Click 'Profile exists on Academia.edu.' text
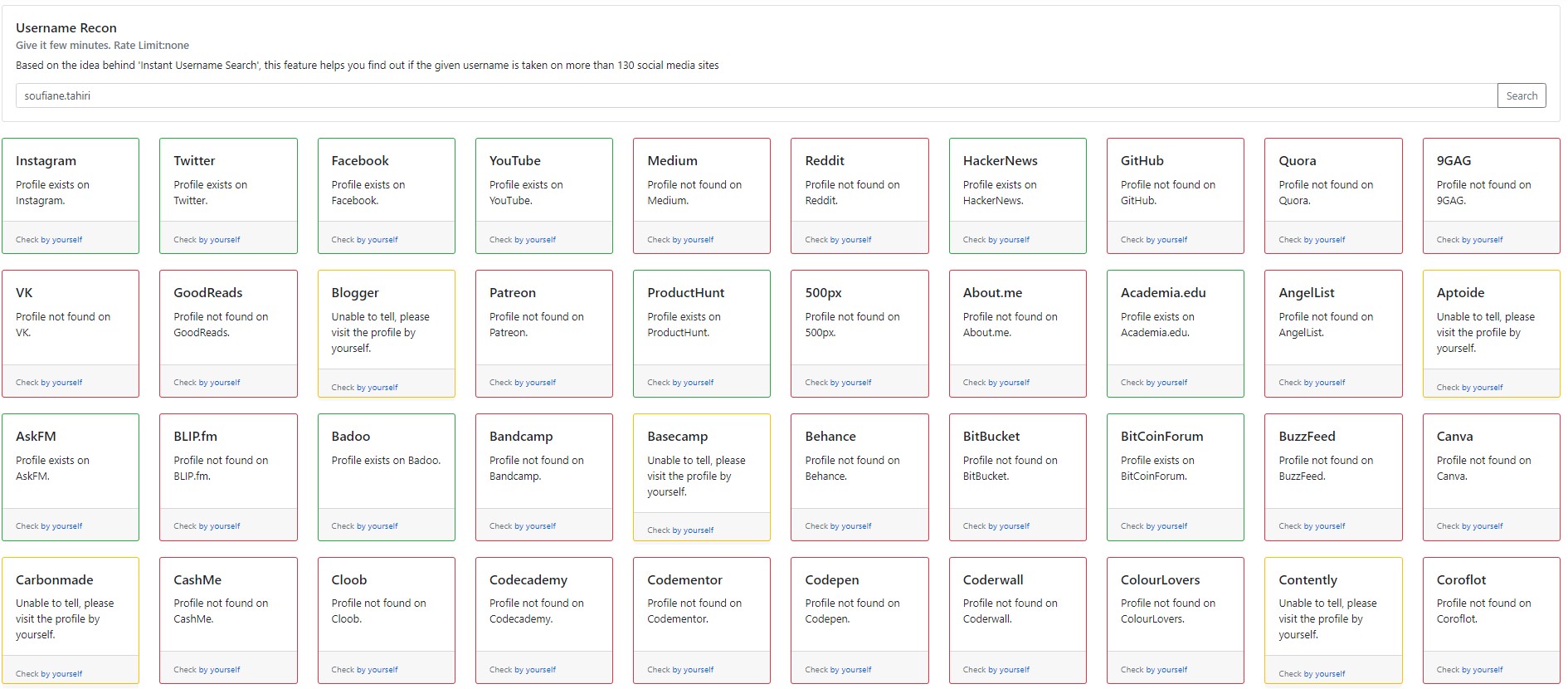Viewport: 1568px width, 689px height. [1157, 325]
